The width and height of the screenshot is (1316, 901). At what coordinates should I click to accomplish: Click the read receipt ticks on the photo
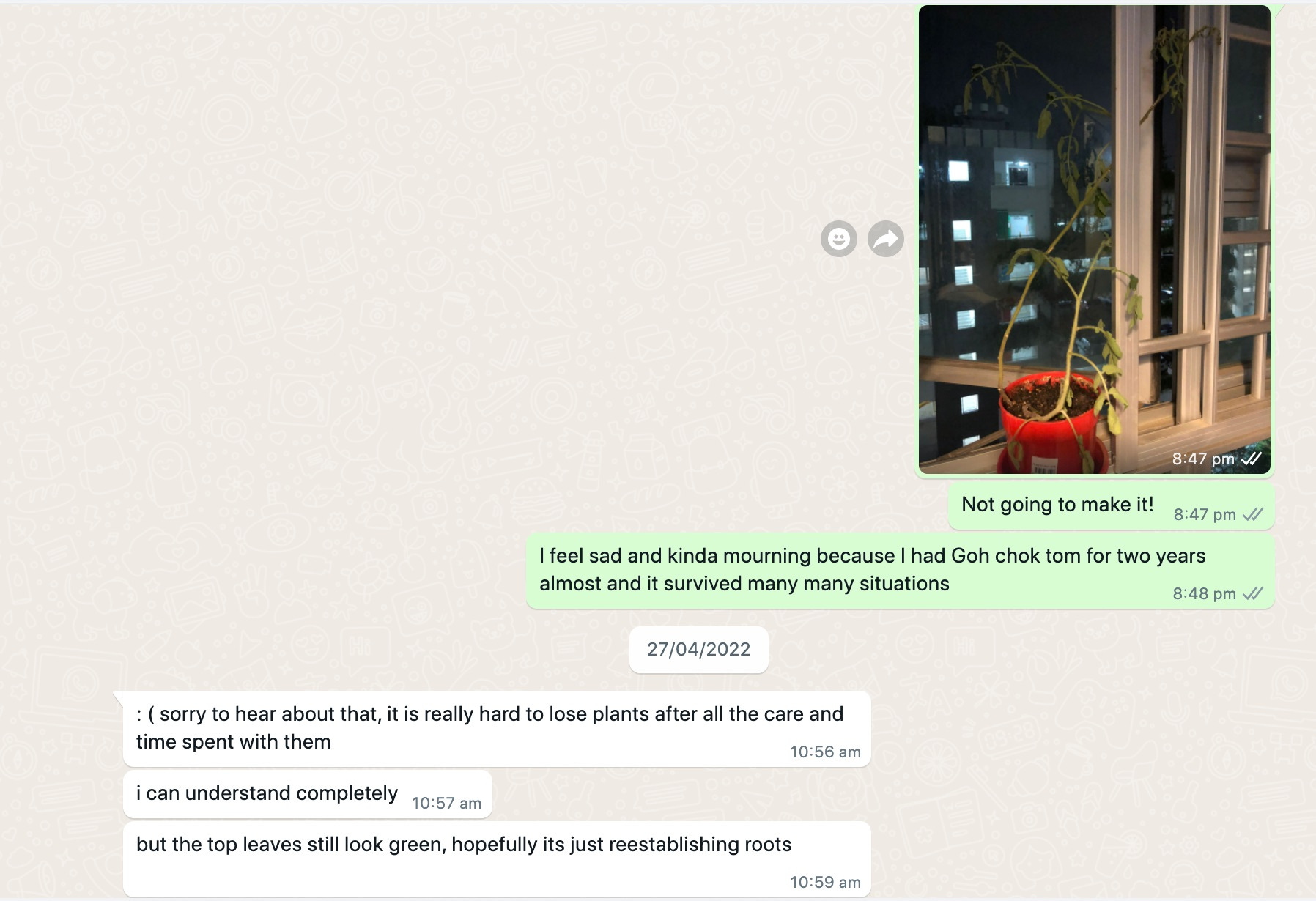(1252, 459)
